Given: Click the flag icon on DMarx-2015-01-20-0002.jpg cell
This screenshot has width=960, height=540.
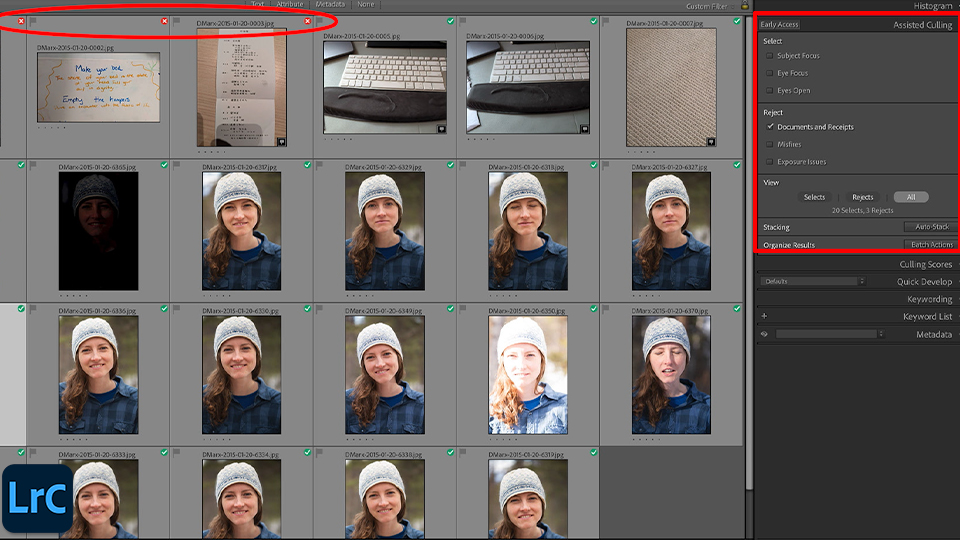Looking at the screenshot, I should 33,21.
